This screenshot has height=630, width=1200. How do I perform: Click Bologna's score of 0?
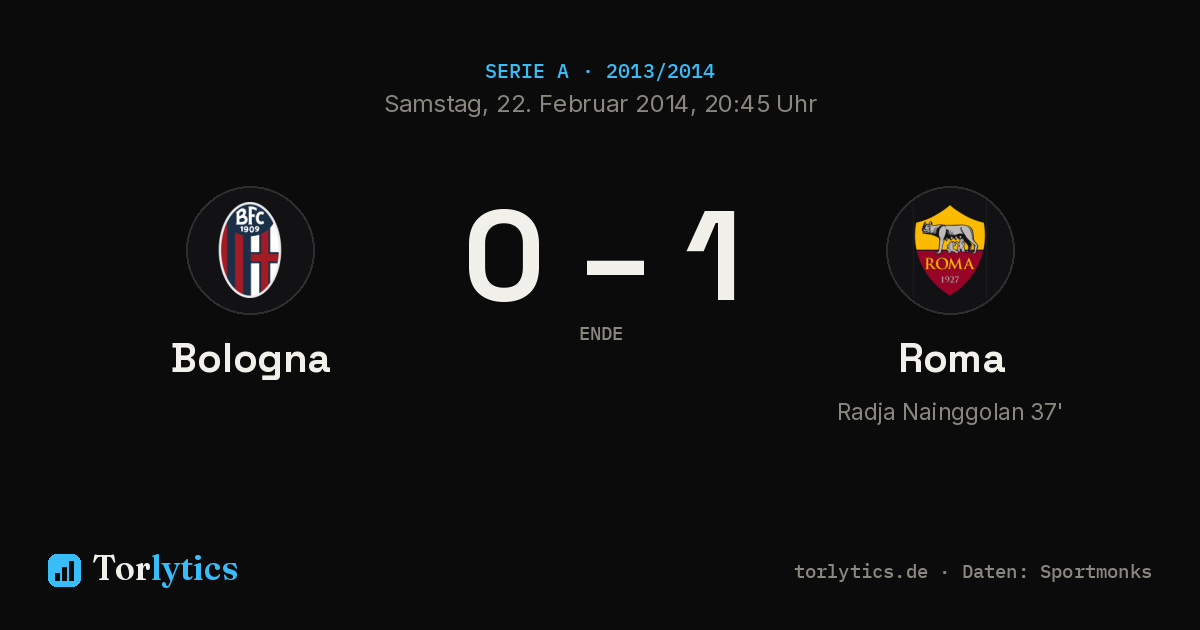(x=505, y=257)
